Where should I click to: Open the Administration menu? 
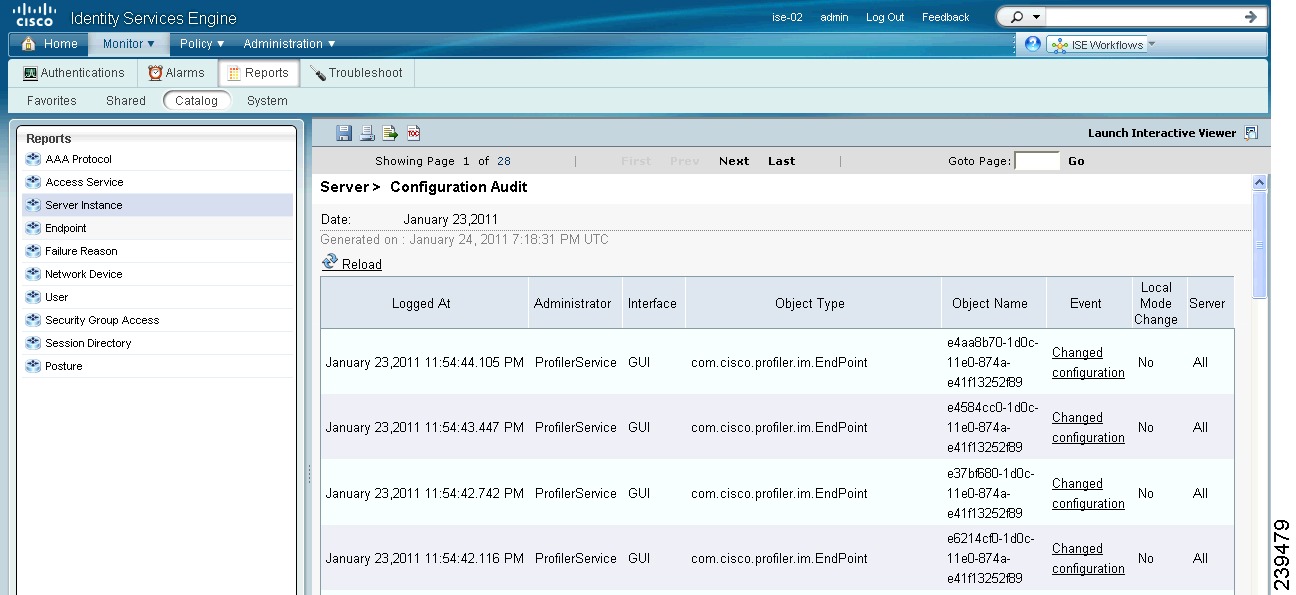[x=290, y=44]
